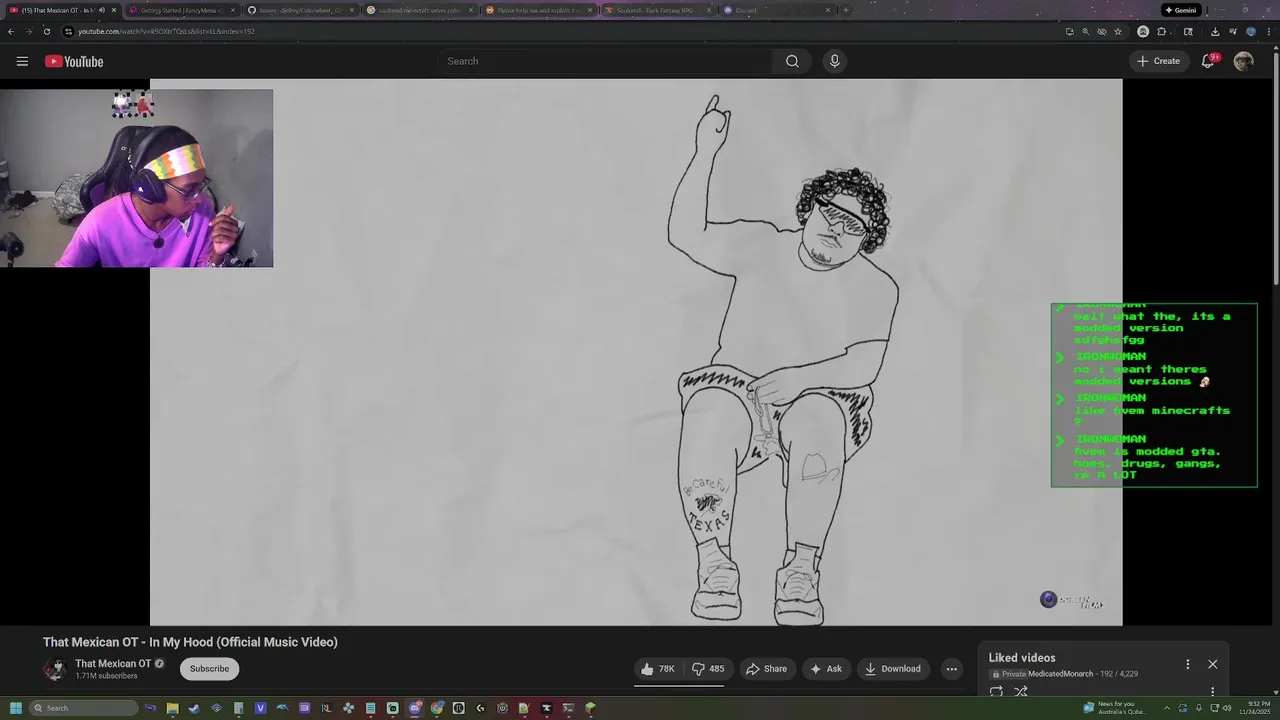Open browser extensions puzzle icon
The height and width of the screenshot is (720, 1280).
1162,31
